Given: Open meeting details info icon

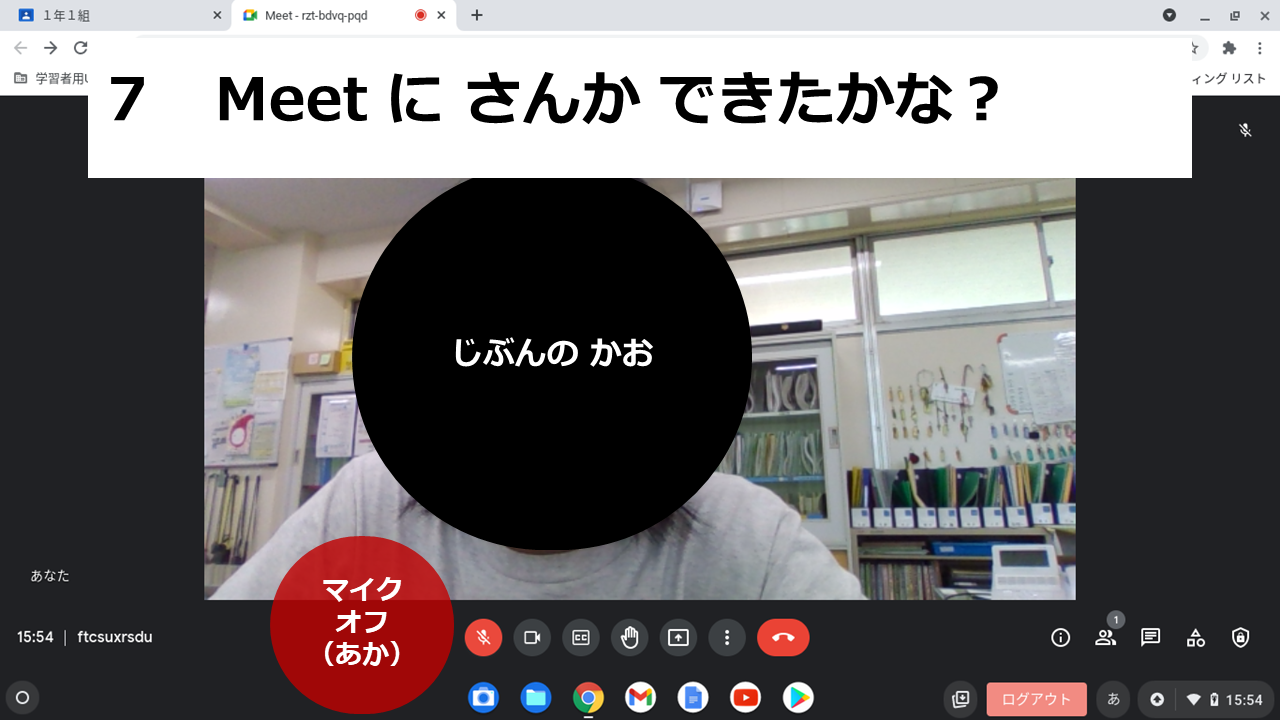Looking at the screenshot, I should (x=1061, y=637).
